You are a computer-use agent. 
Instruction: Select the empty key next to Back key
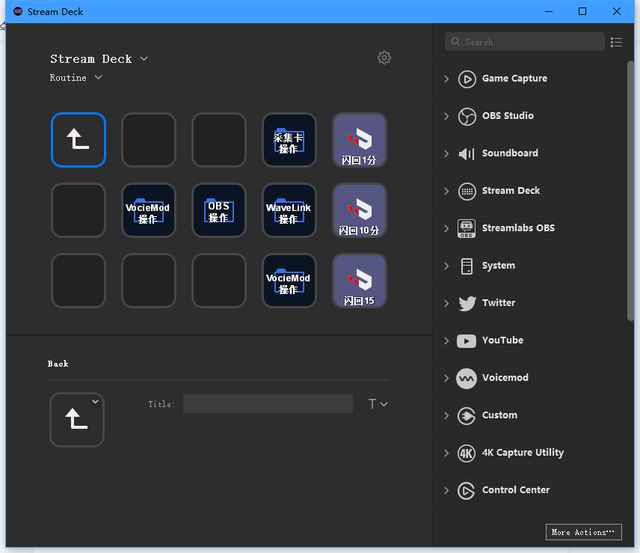(149, 140)
